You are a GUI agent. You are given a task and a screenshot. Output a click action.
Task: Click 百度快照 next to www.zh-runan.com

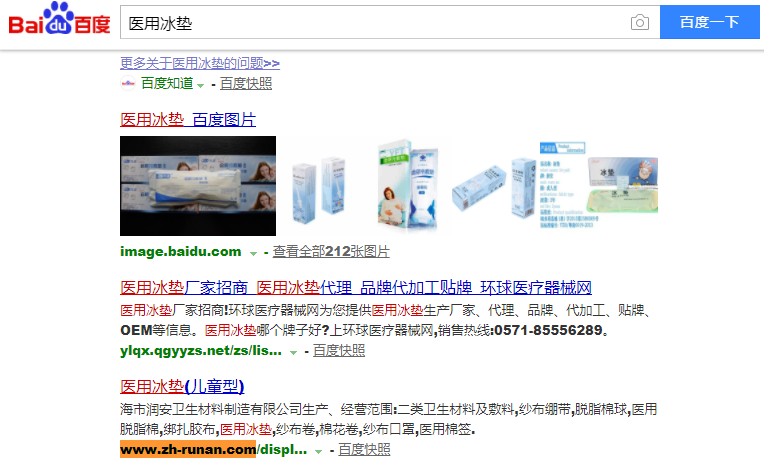tap(364, 449)
